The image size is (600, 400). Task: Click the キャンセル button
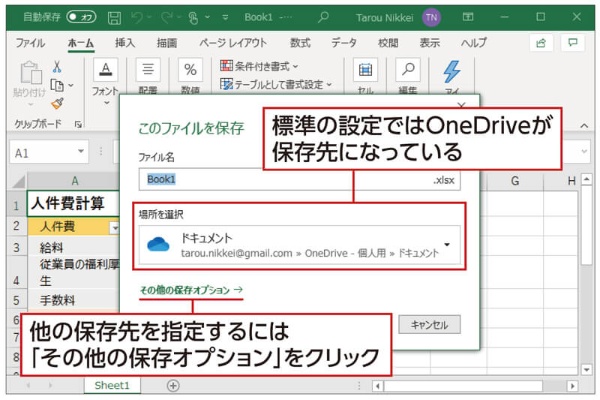coord(429,325)
